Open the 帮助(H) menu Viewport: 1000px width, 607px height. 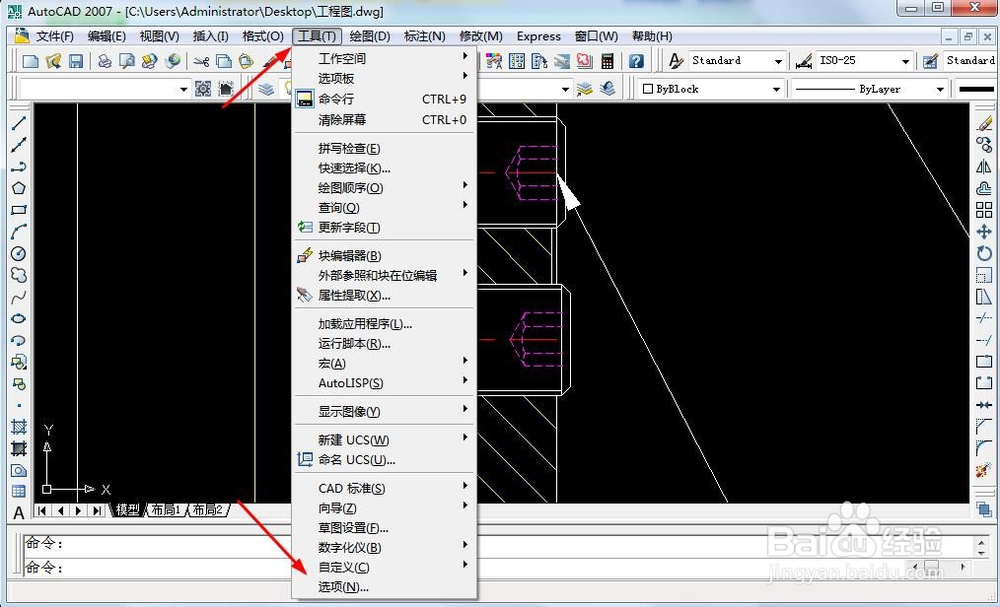[652, 36]
